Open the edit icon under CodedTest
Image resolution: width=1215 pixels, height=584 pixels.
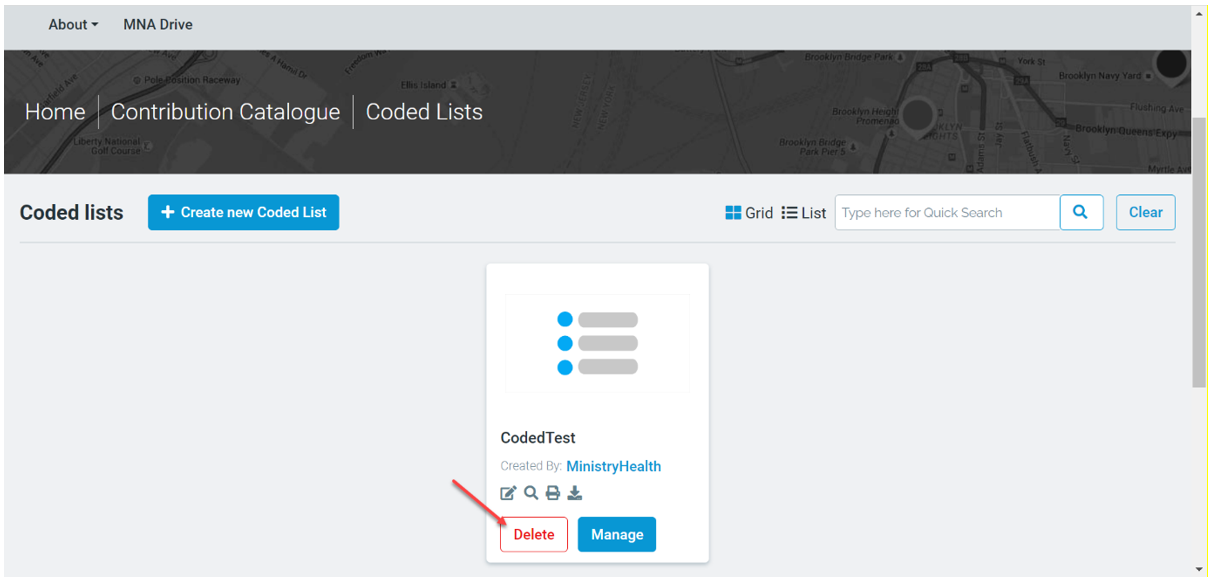(x=508, y=493)
